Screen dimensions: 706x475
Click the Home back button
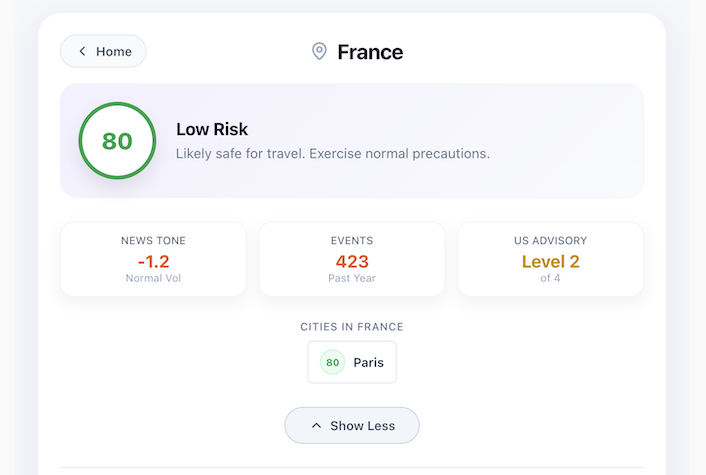pos(103,51)
